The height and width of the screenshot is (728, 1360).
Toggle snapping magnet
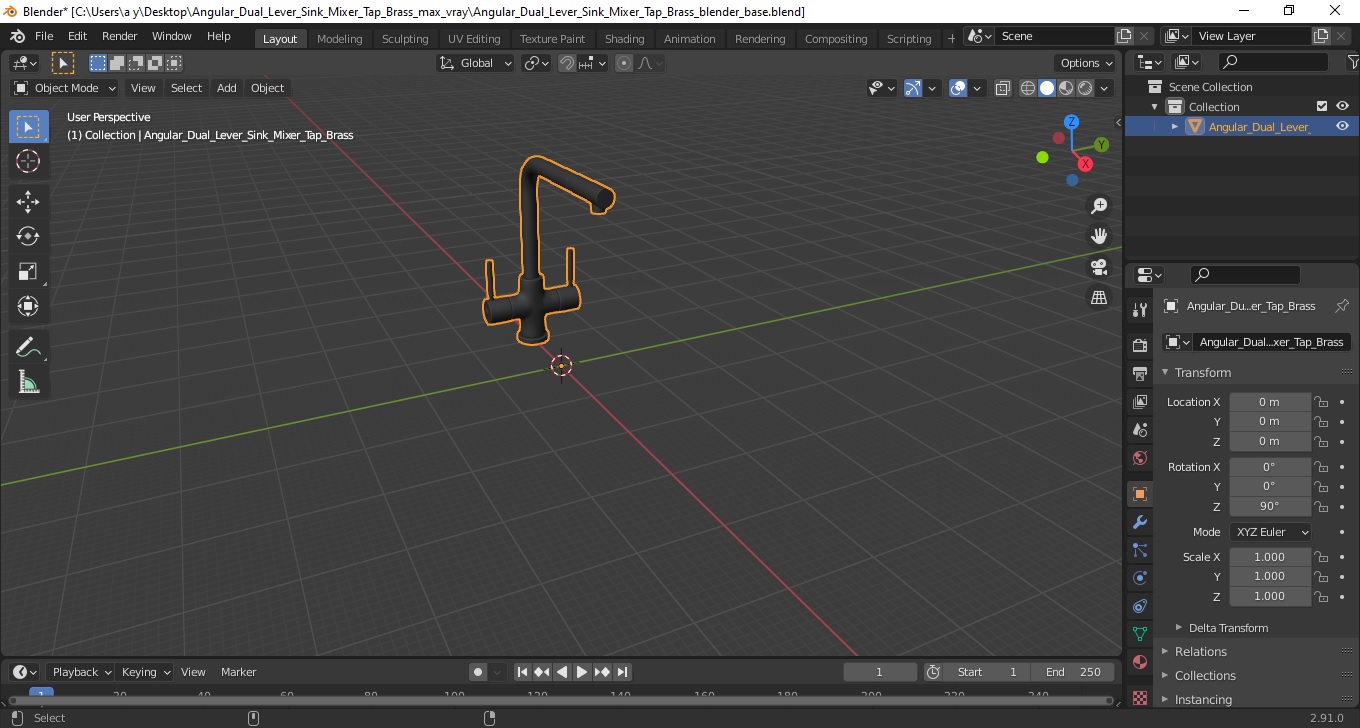567,63
